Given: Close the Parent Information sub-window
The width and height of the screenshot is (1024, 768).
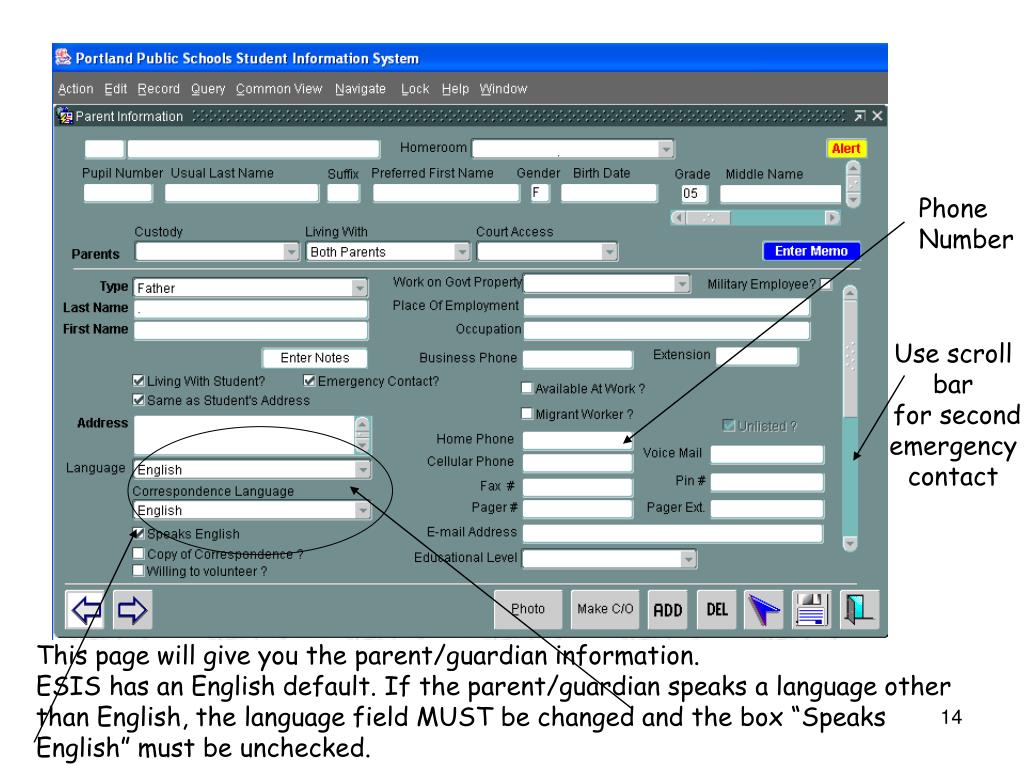Looking at the screenshot, I should pyautogui.click(x=877, y=116).
